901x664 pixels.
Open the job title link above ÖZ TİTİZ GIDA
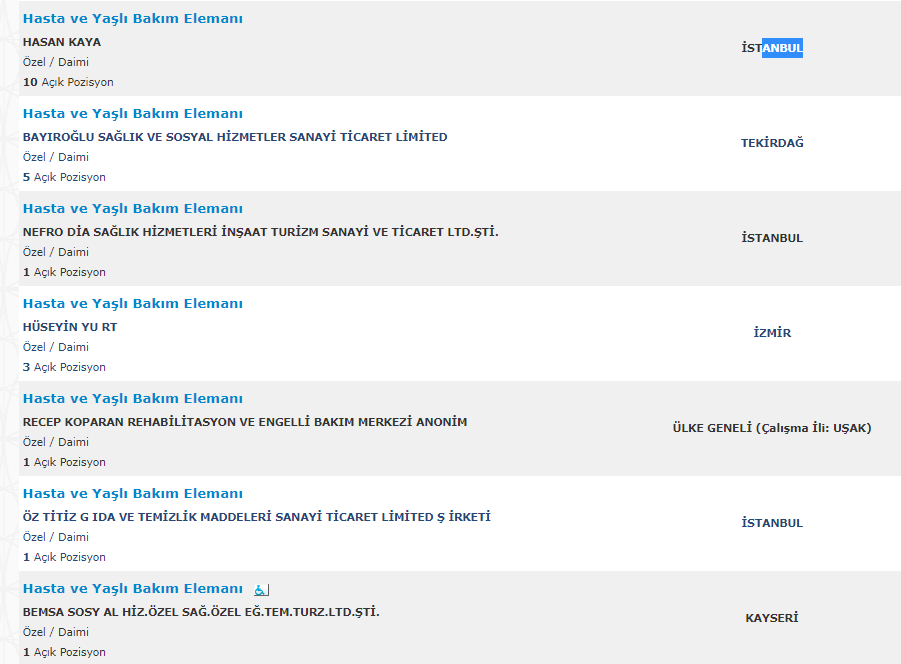click(132, 494)
